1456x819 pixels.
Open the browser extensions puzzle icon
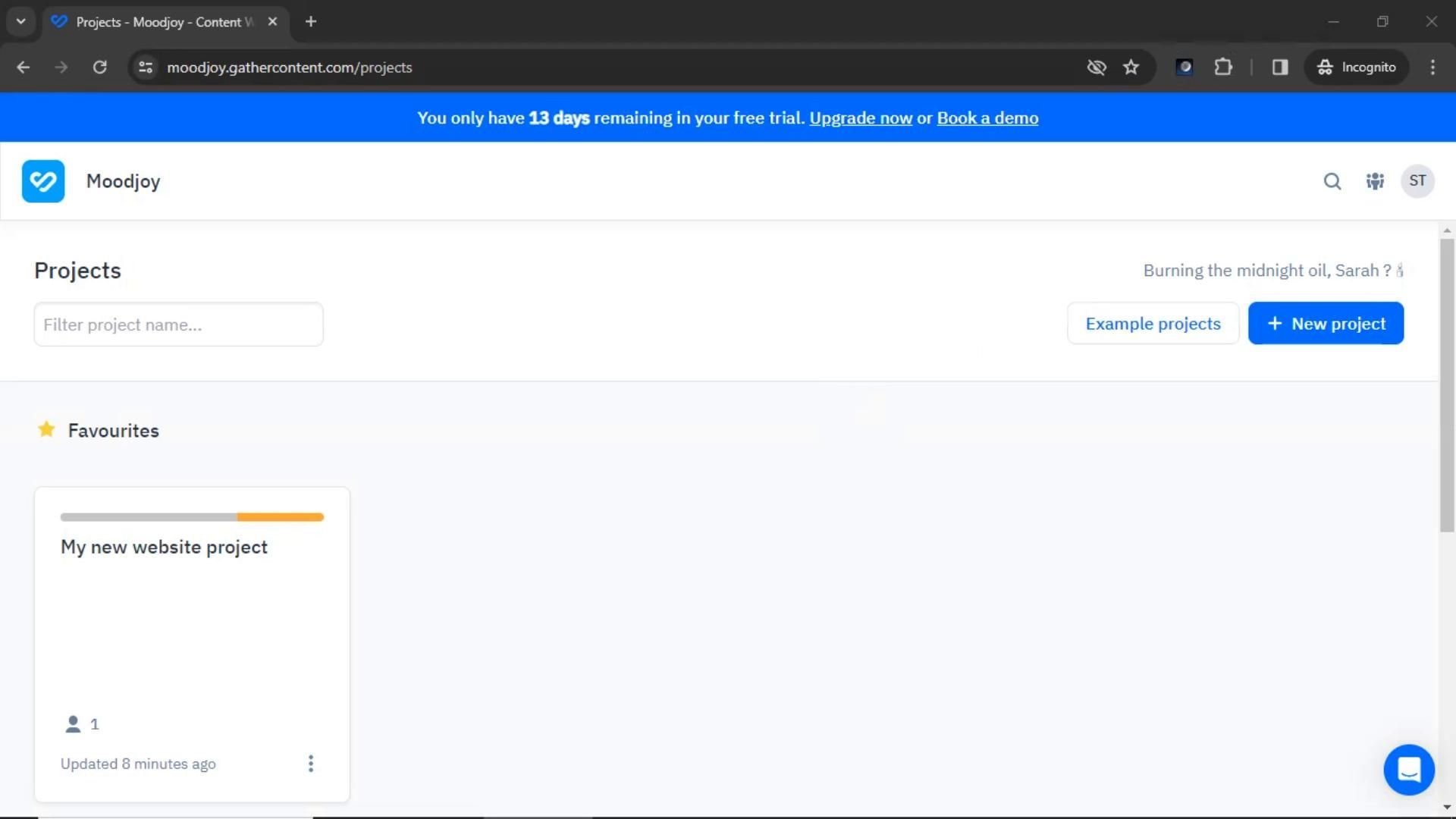click(1223, 67)
